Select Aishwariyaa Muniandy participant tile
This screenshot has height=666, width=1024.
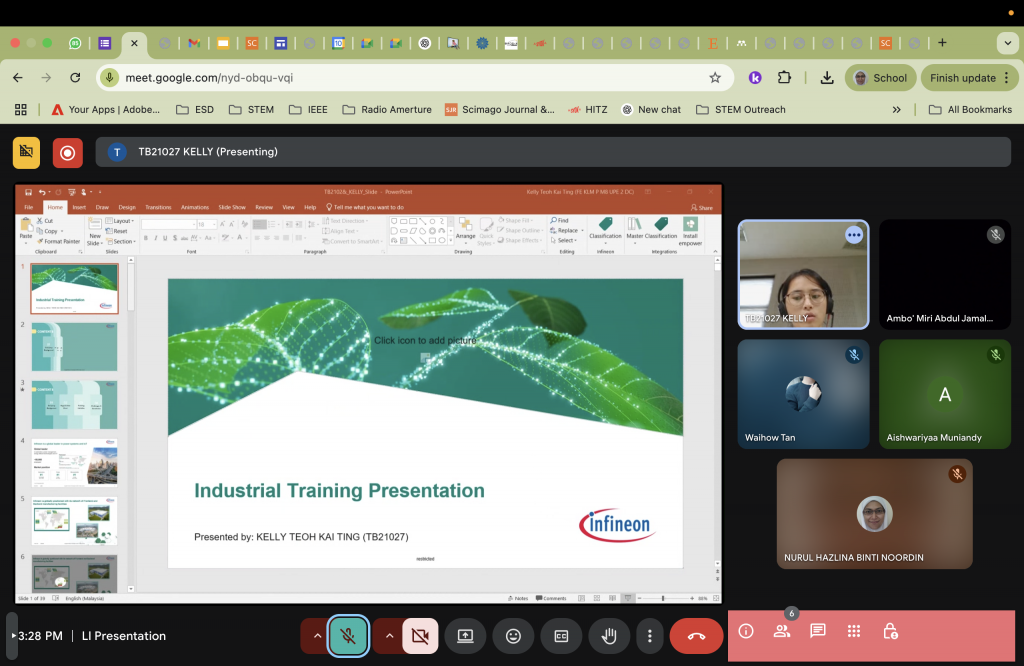(944, 394)
